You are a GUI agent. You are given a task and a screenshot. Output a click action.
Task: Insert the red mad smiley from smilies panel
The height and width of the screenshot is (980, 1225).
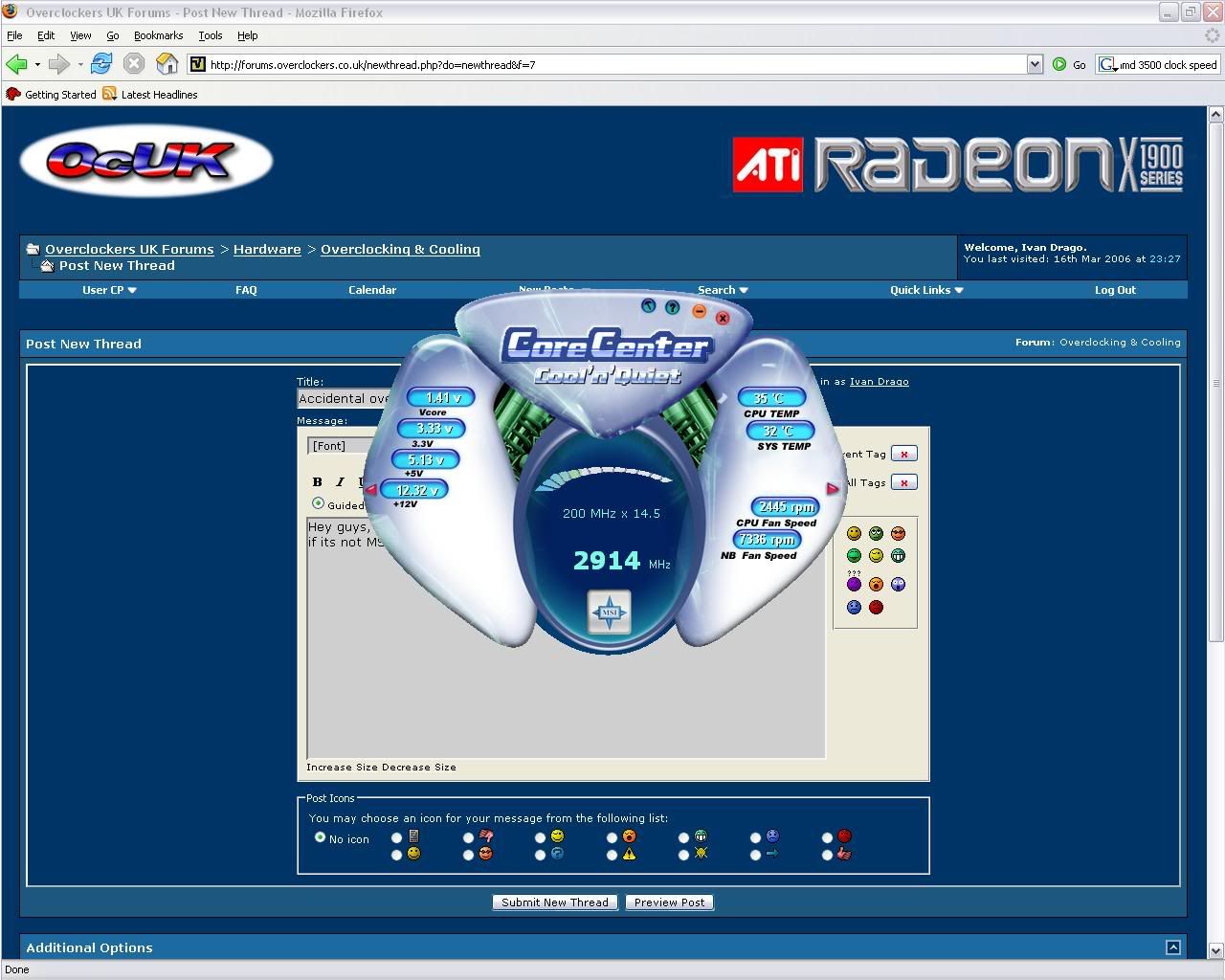[x=876, y=607]
